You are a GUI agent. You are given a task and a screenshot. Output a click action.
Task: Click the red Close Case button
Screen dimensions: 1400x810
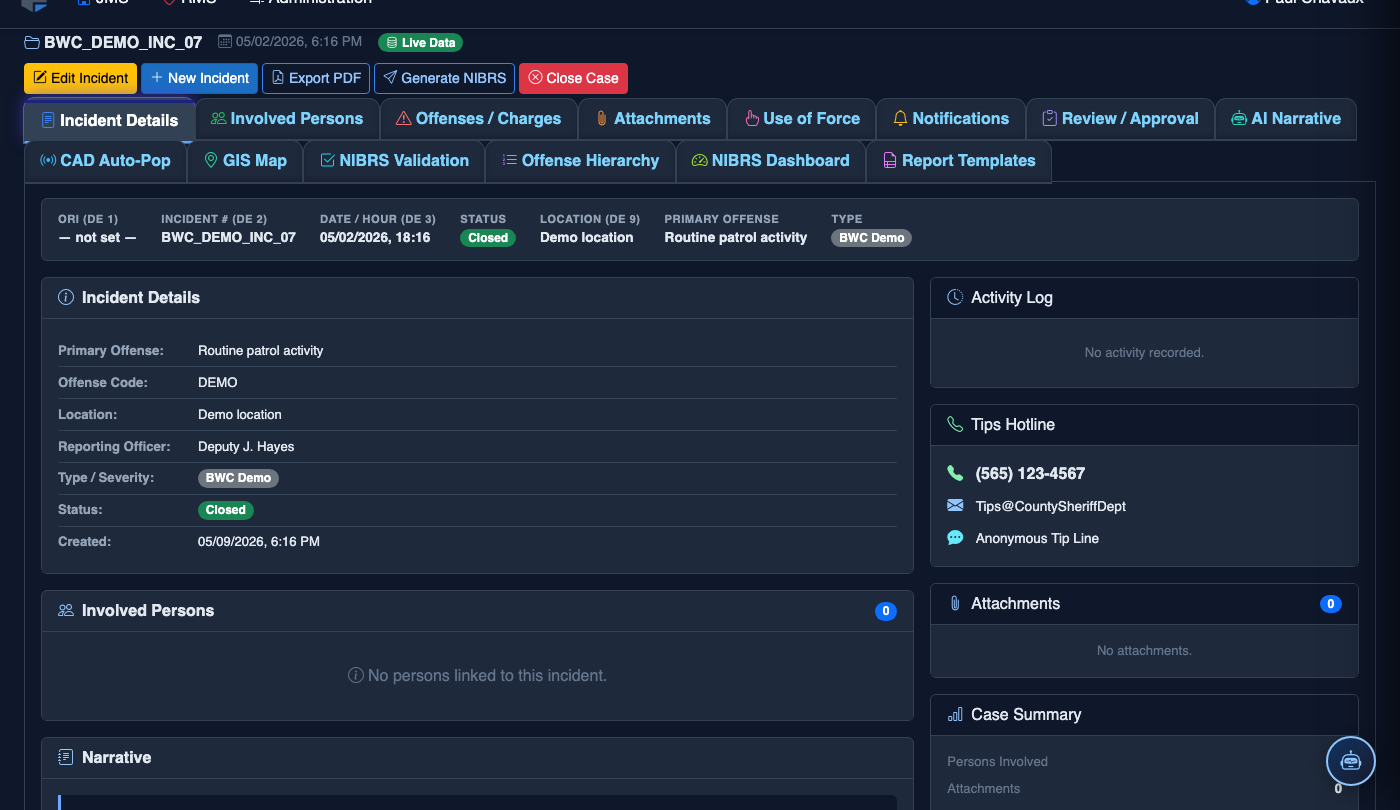coord(573,78)
